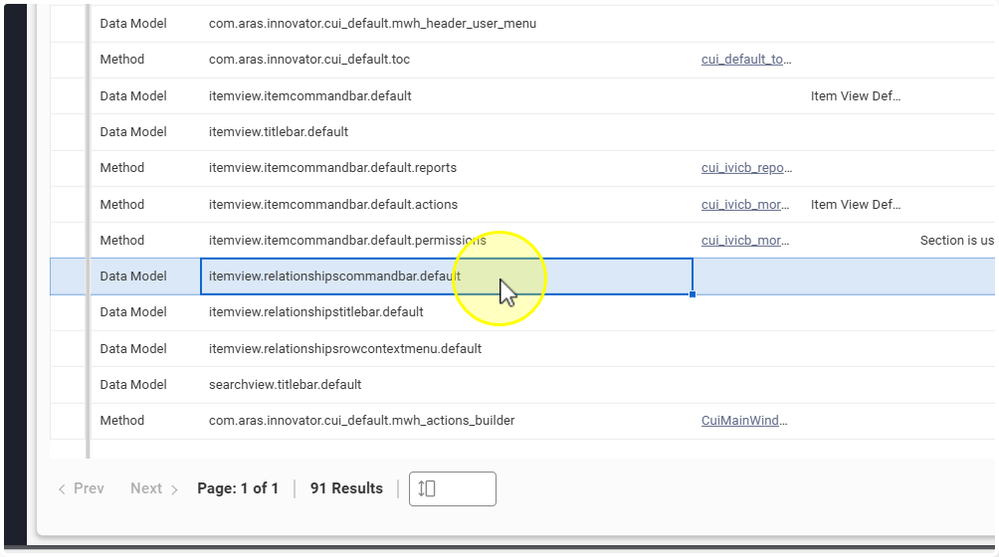Select the mwh_actions_builder name cell
The image size is (999, 557).
tap(361, 420)
